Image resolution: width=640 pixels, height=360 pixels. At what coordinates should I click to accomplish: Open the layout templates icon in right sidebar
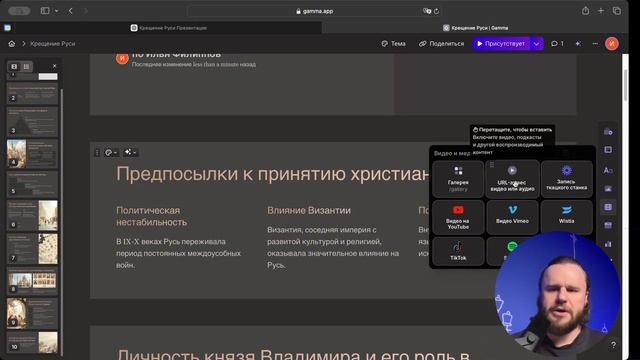(x=608, y=150)
